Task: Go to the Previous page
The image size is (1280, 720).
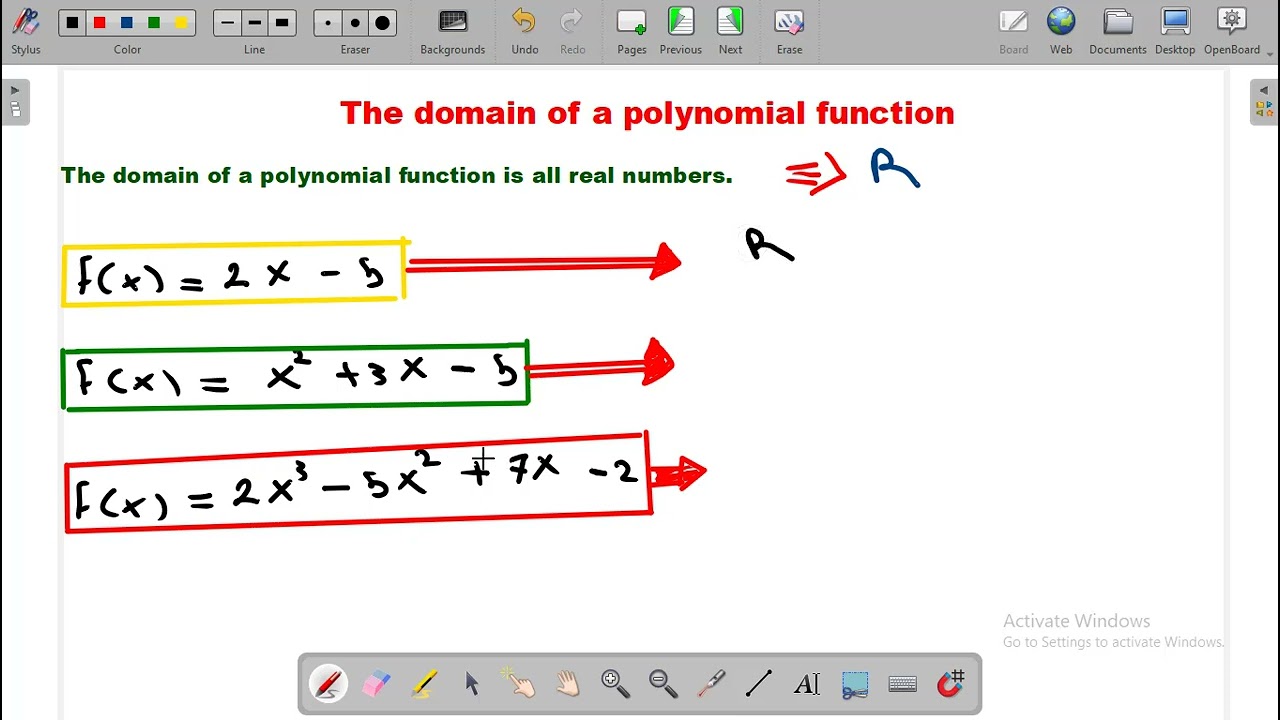Action: (680, 31)
